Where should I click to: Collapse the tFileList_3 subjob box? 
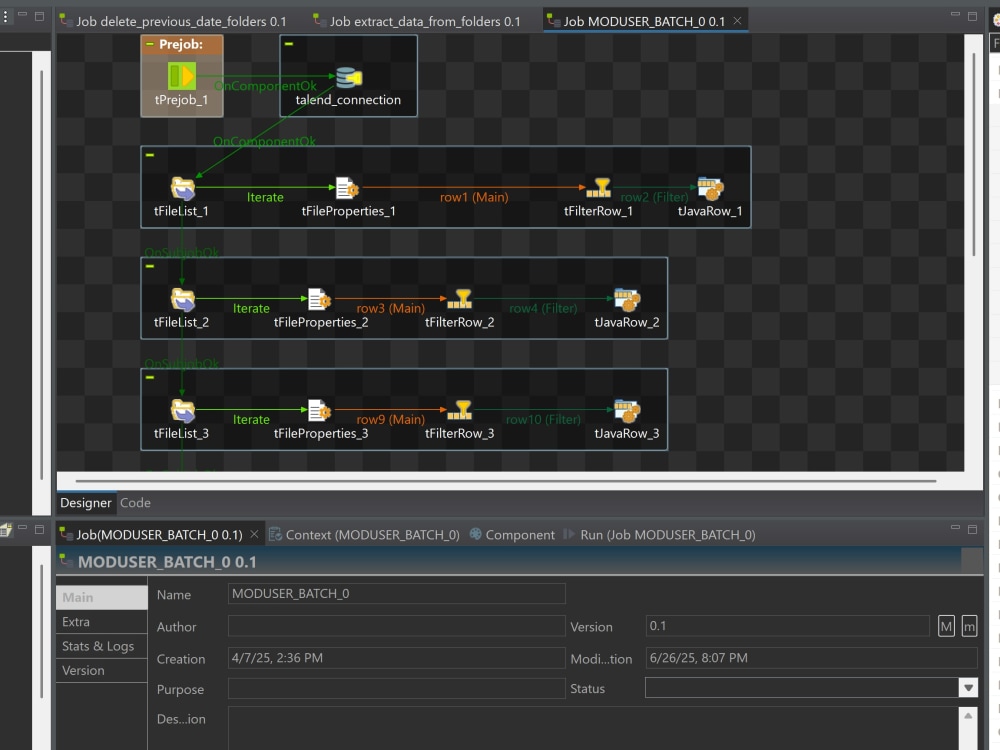(x=150, y=377)
